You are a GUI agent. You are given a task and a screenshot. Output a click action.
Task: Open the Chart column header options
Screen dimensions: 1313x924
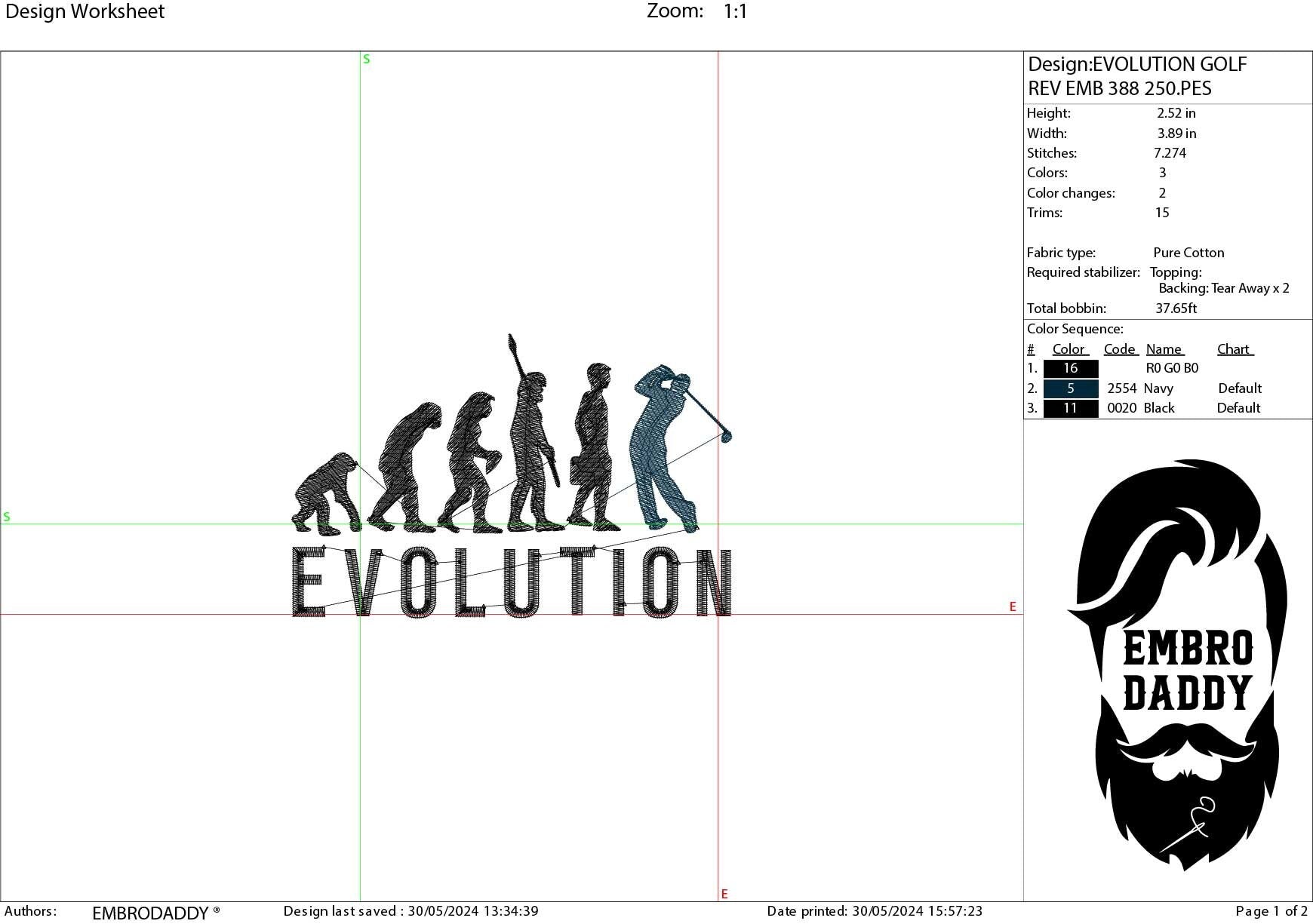1235,348
